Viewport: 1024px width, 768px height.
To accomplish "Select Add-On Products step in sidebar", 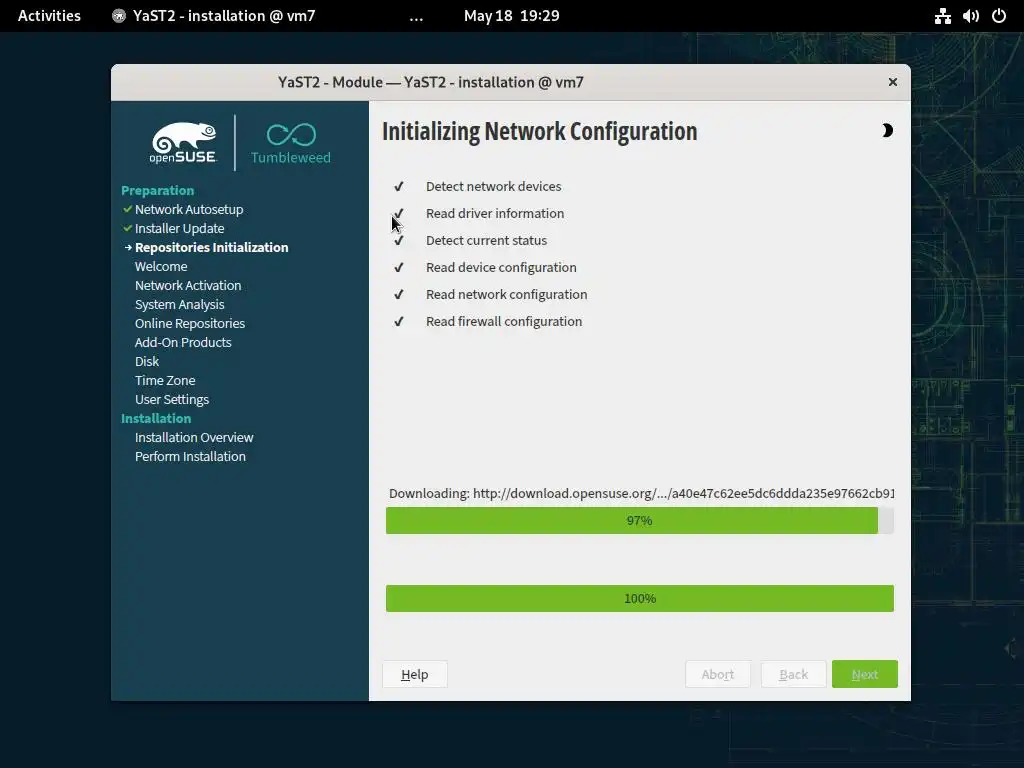I will pos(183,342).
